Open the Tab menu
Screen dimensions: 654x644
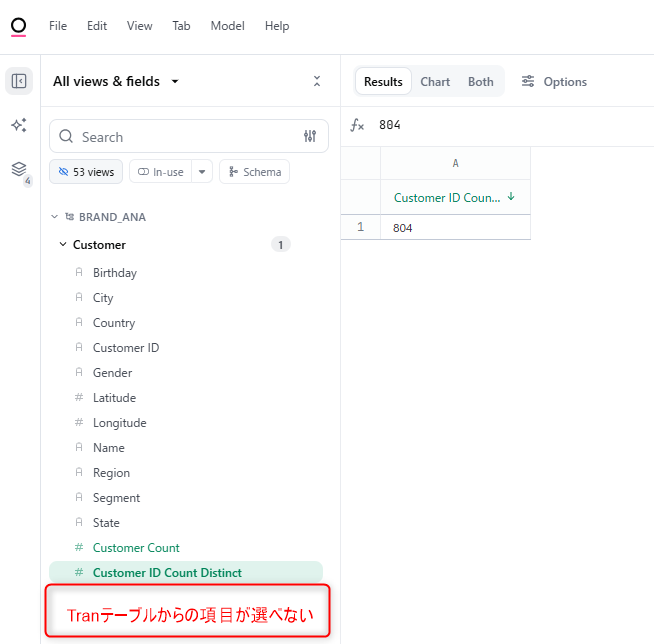coord(181,26)
